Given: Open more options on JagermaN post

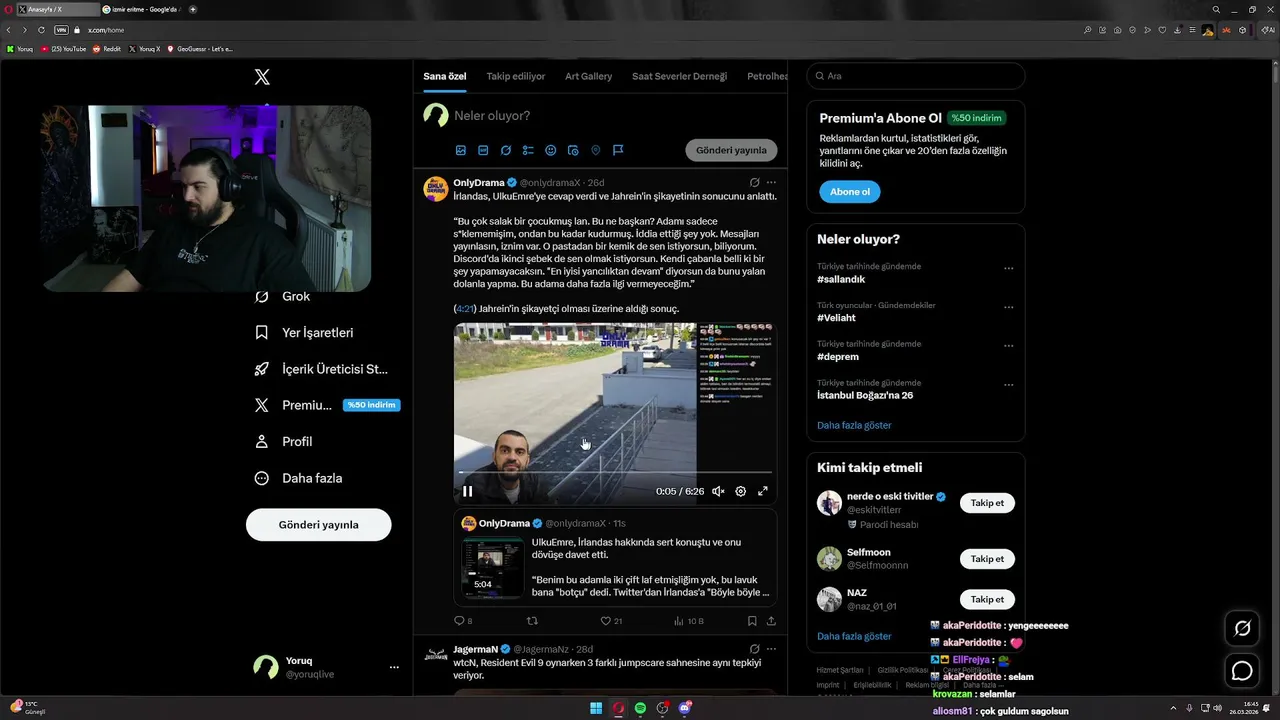Looking at the screenshot, I should pos(771,649).
